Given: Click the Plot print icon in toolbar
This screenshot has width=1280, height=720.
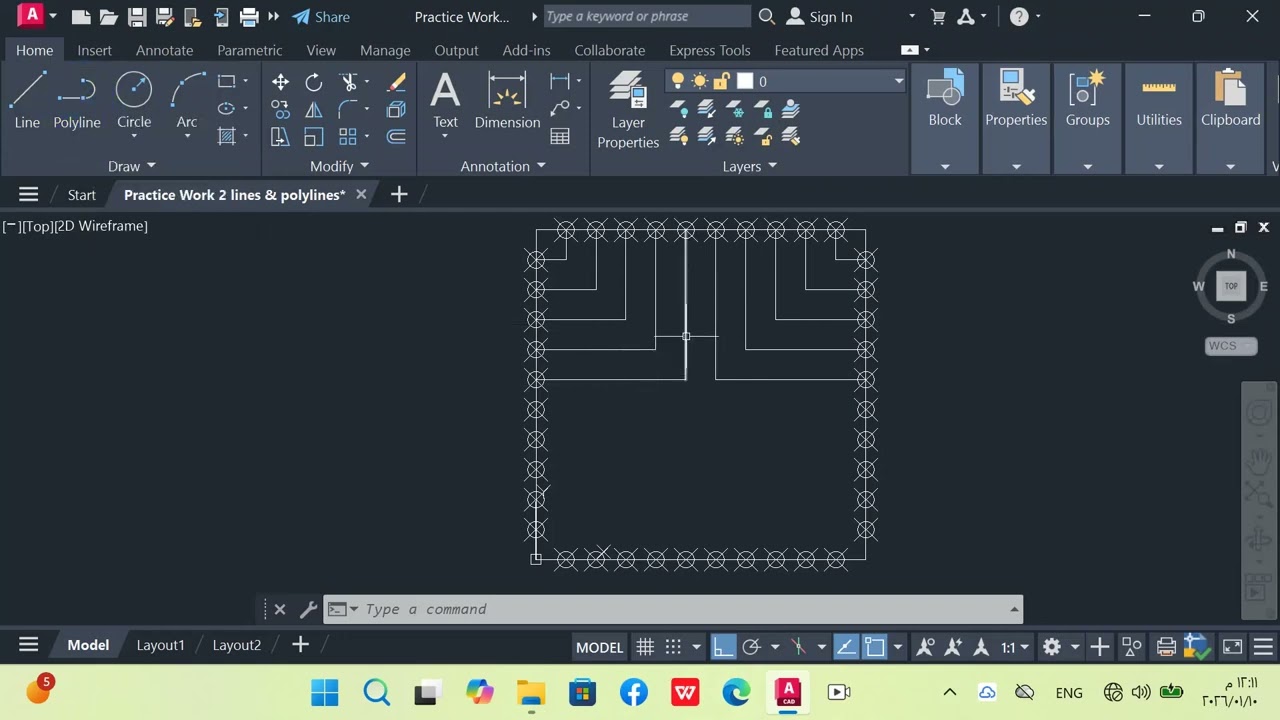Looking at the screenshot, I should [x=250, y=16].
